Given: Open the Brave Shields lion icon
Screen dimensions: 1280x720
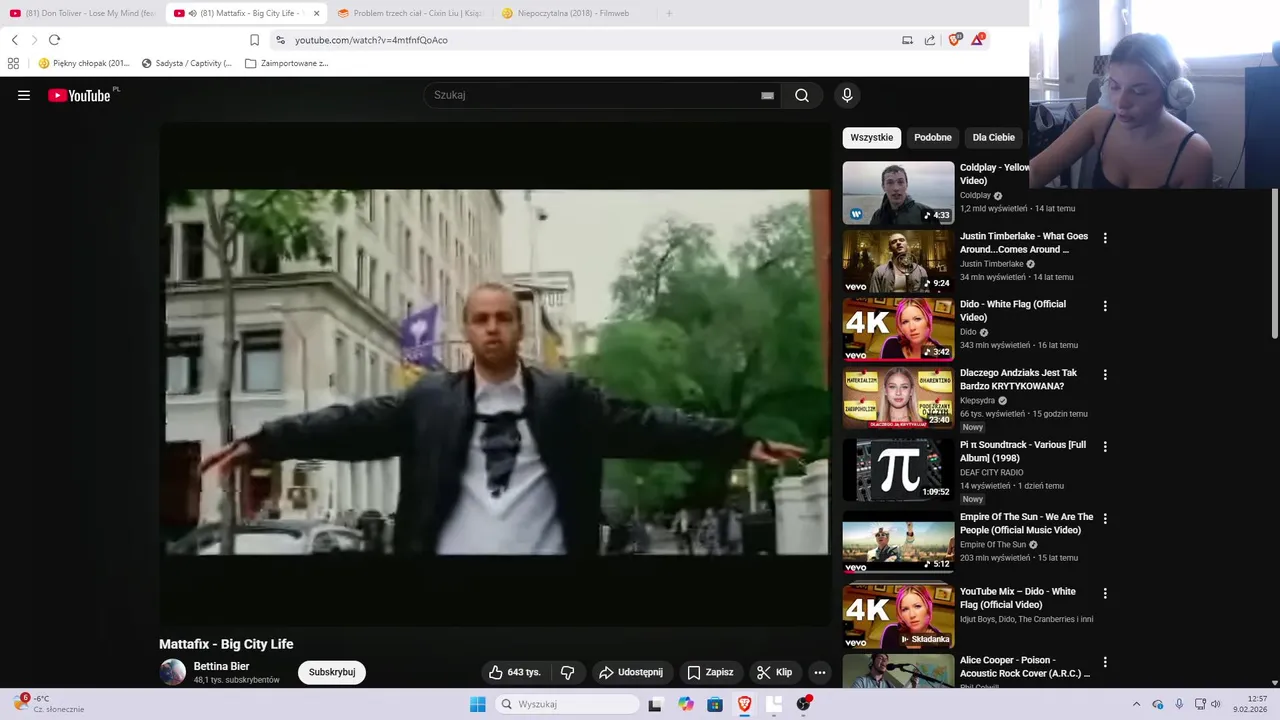Looking at the screenshot, I should click(x=954, y=40).
